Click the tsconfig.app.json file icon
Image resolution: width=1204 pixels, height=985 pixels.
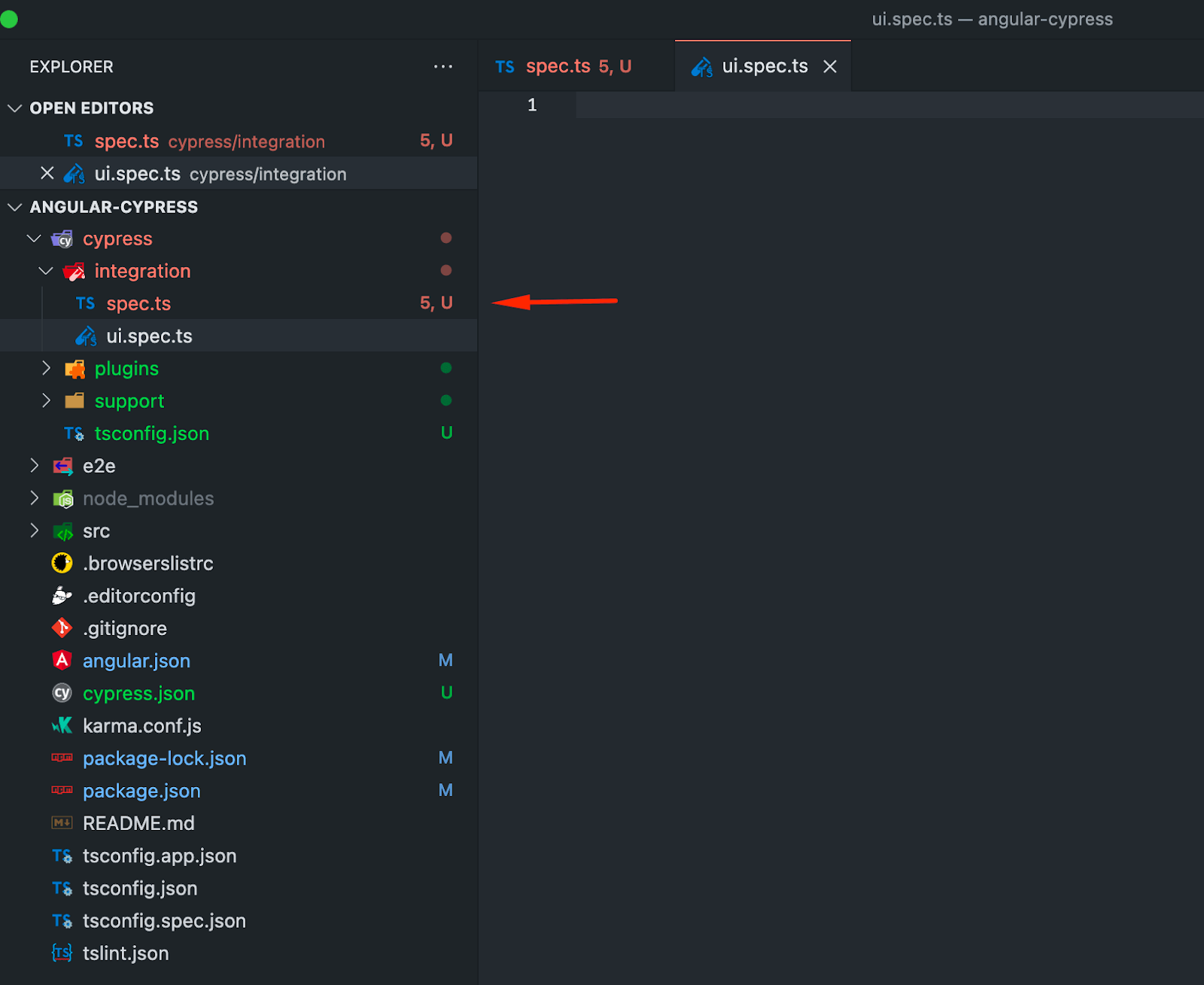(x=62, y=856)
